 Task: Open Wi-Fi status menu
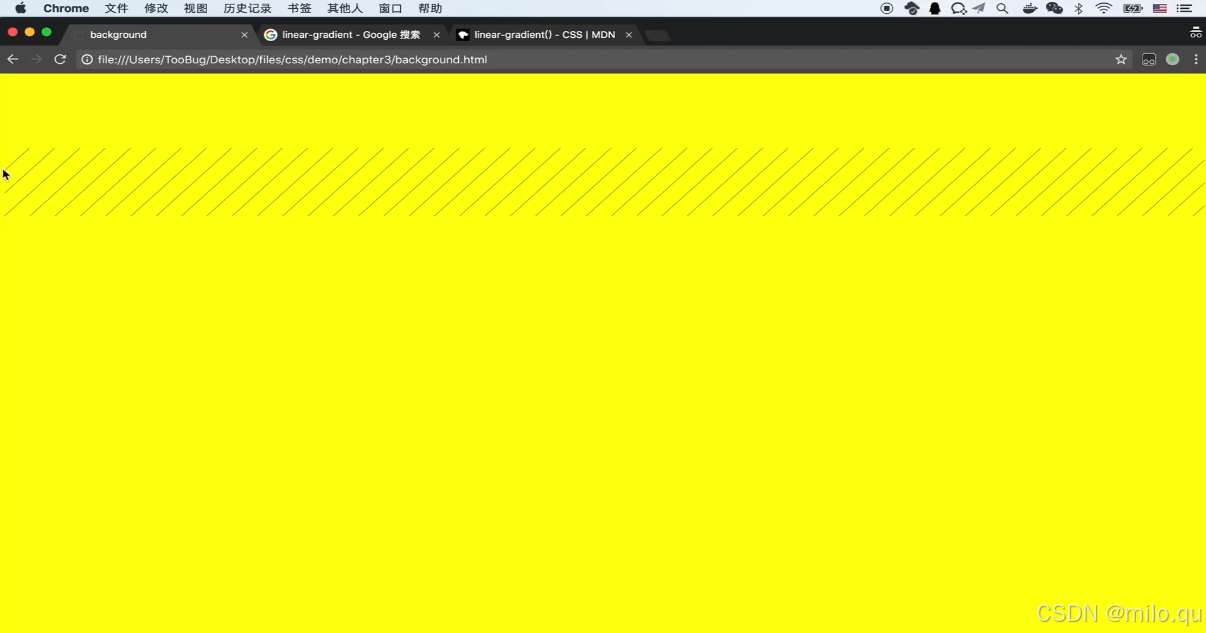tap(1104, 8)
